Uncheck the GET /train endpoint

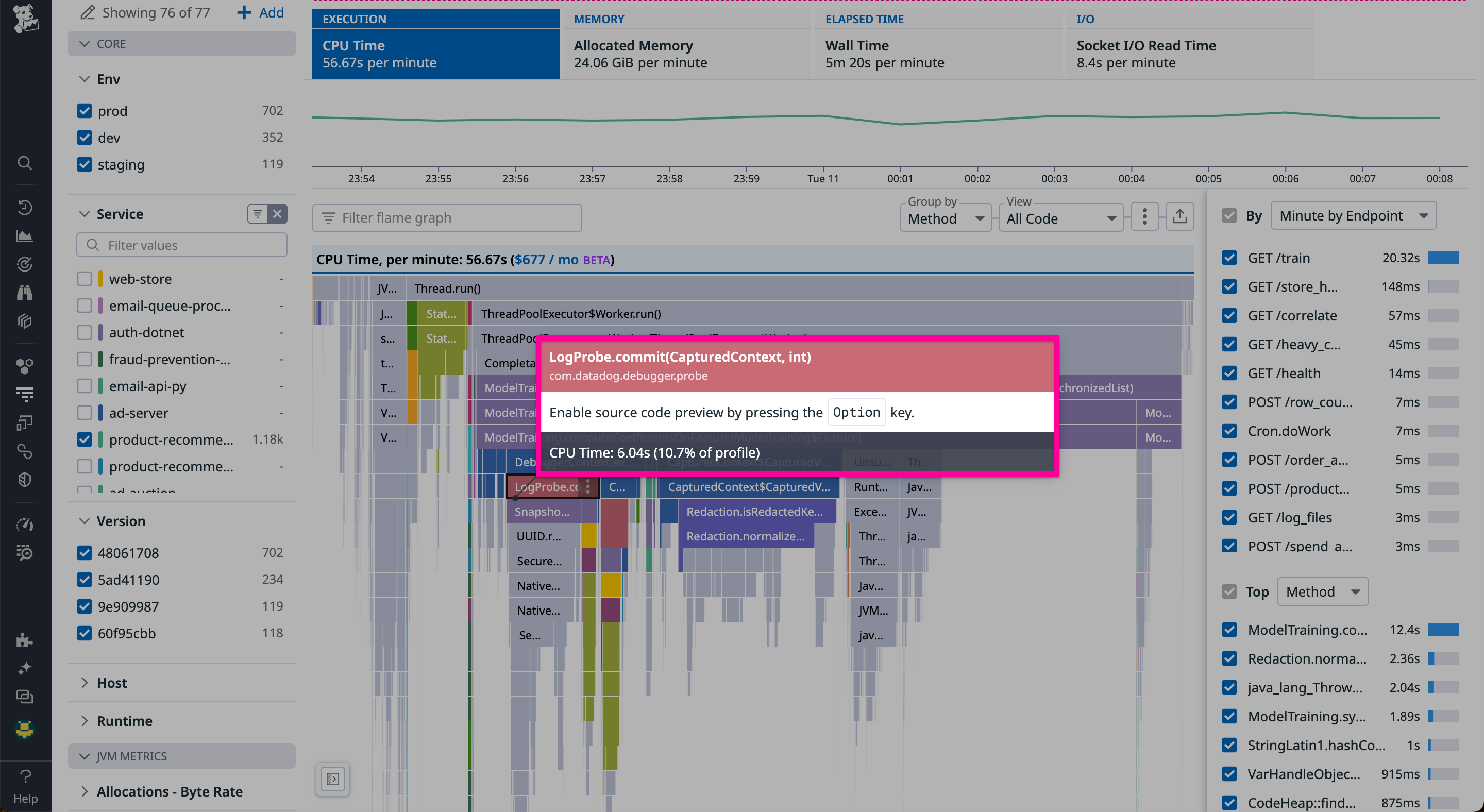(1230, 258)
